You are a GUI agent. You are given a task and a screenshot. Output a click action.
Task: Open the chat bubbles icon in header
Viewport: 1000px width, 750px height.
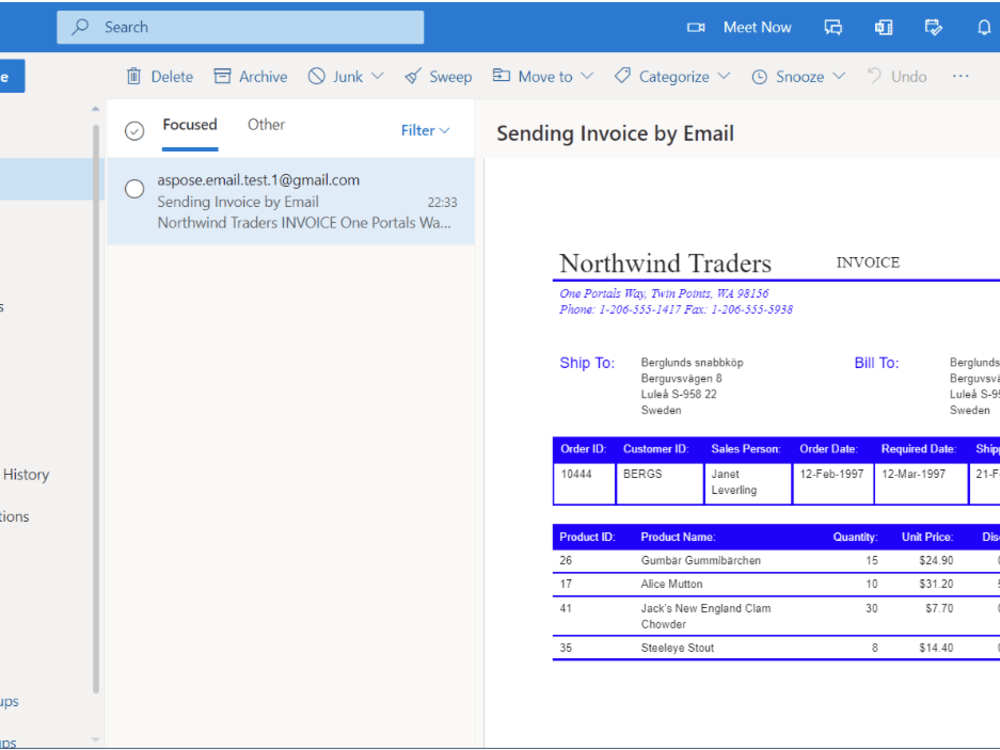pyautogui.click(x=833, y=27)
